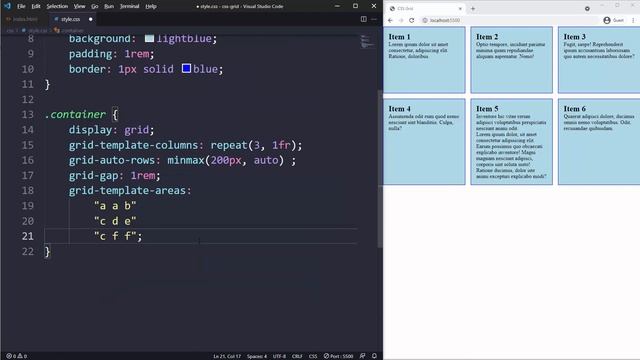Click the localhost:5500 address bar
This screenshot has width=640, height=360.
(510, 20)
